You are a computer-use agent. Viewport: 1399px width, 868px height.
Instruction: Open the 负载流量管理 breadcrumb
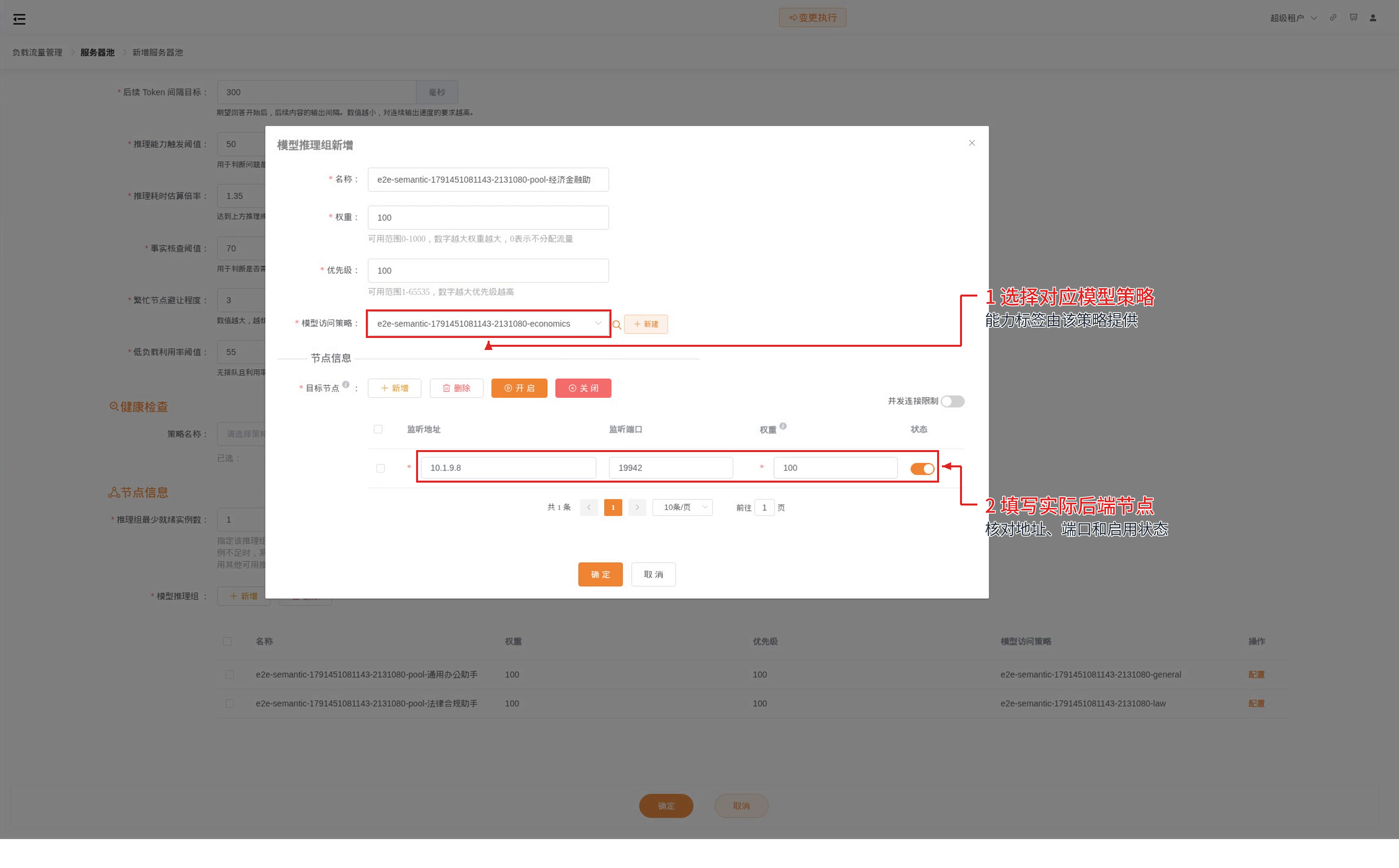[37, 52]
